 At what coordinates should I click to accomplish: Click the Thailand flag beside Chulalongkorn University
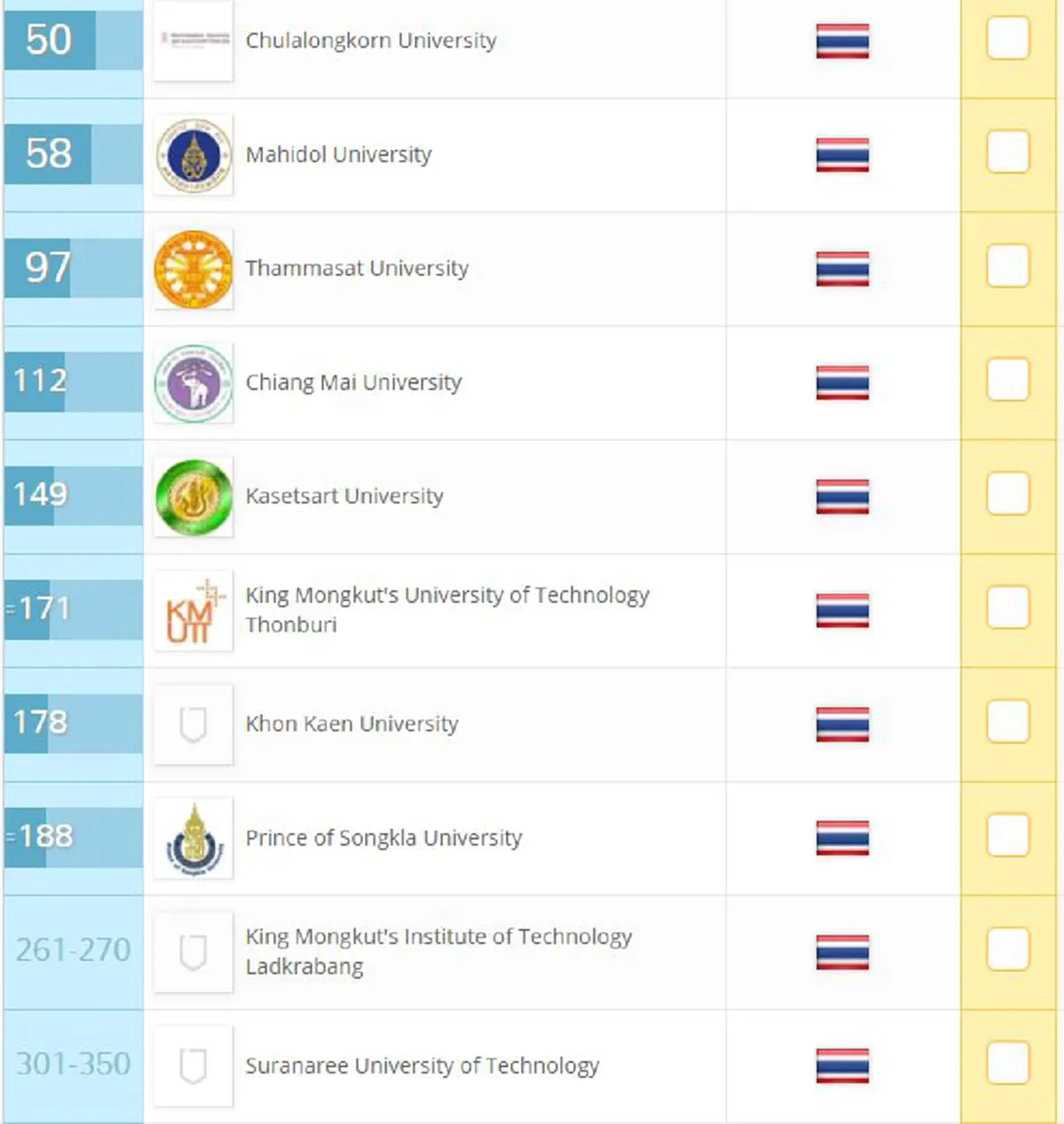click(x=841, y=40)
